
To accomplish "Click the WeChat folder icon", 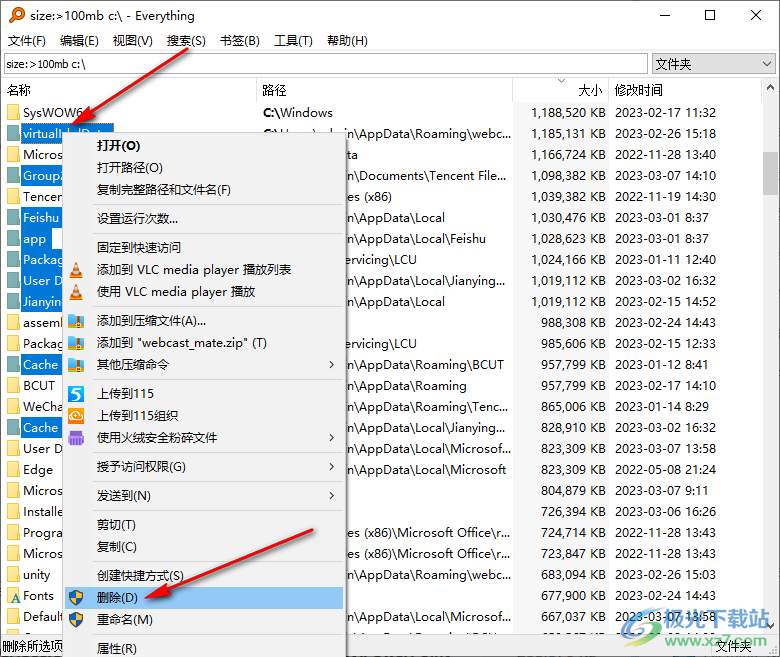I will pyautogui.click(x=13, y=406).
